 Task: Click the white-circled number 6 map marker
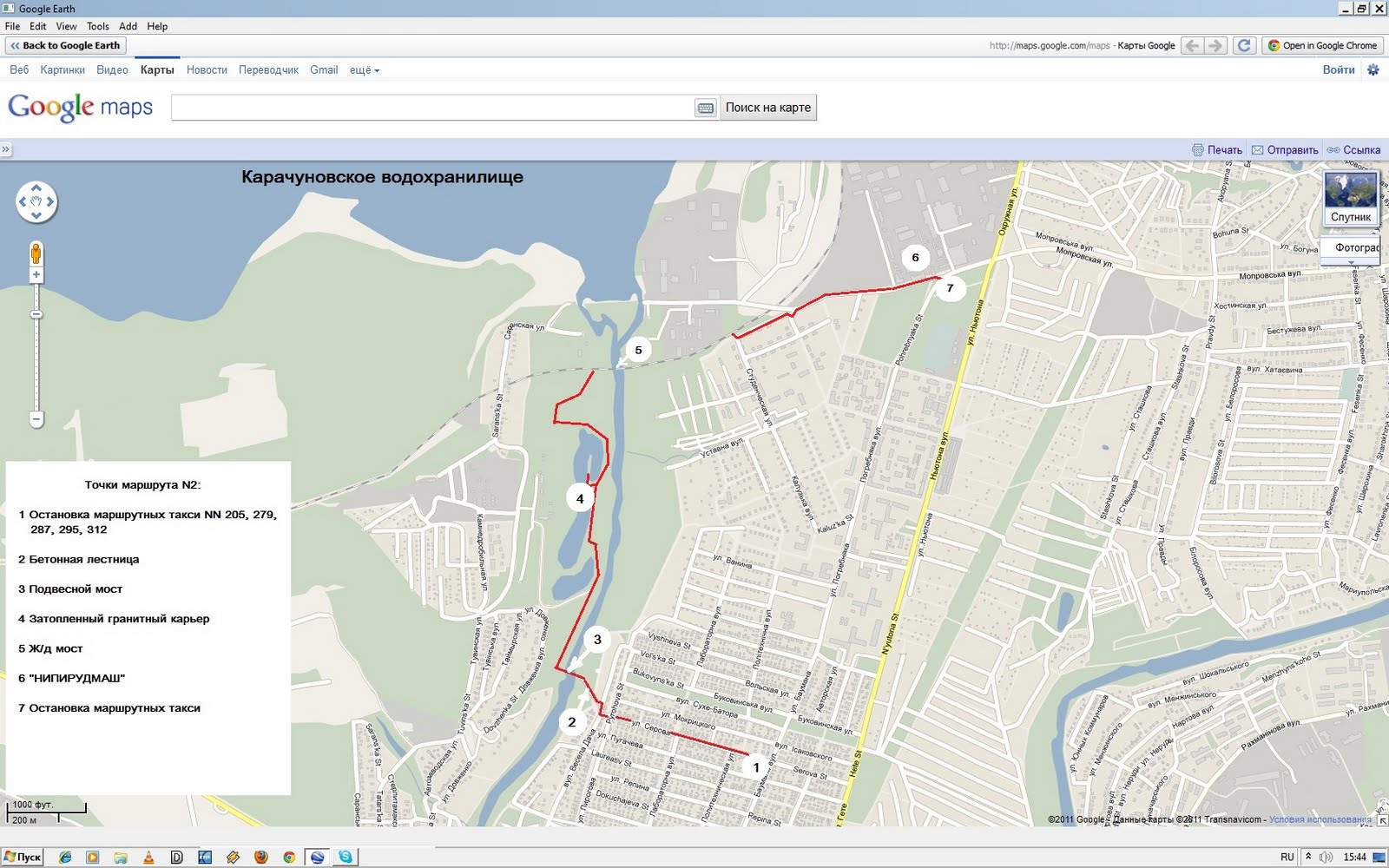(x=915, y=258)
